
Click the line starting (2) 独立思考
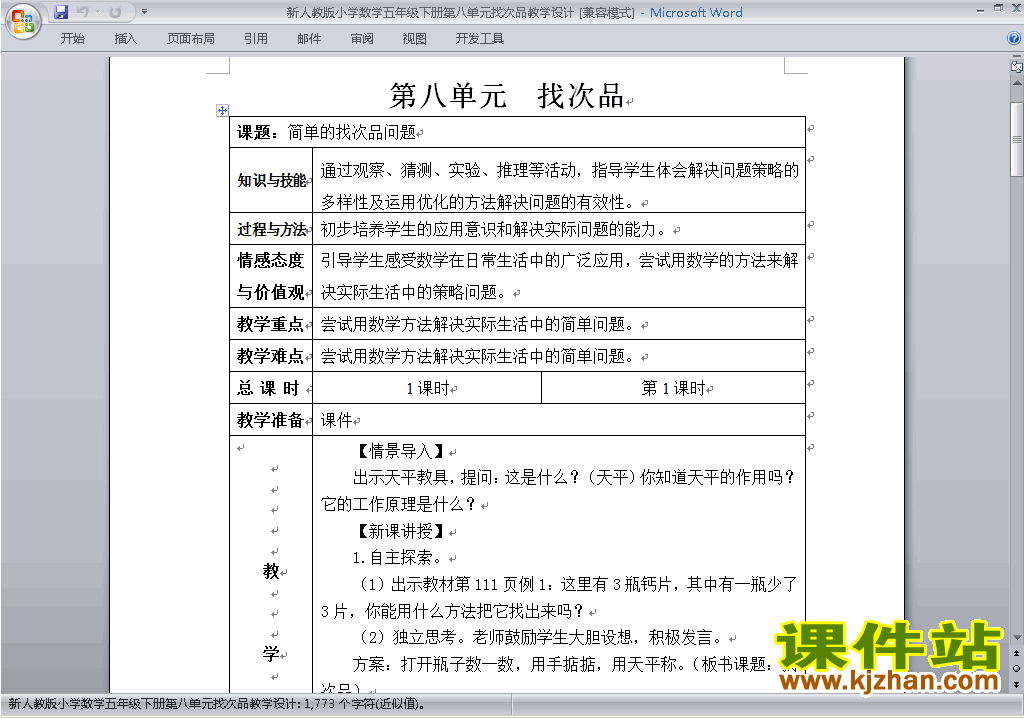[541, 637]
